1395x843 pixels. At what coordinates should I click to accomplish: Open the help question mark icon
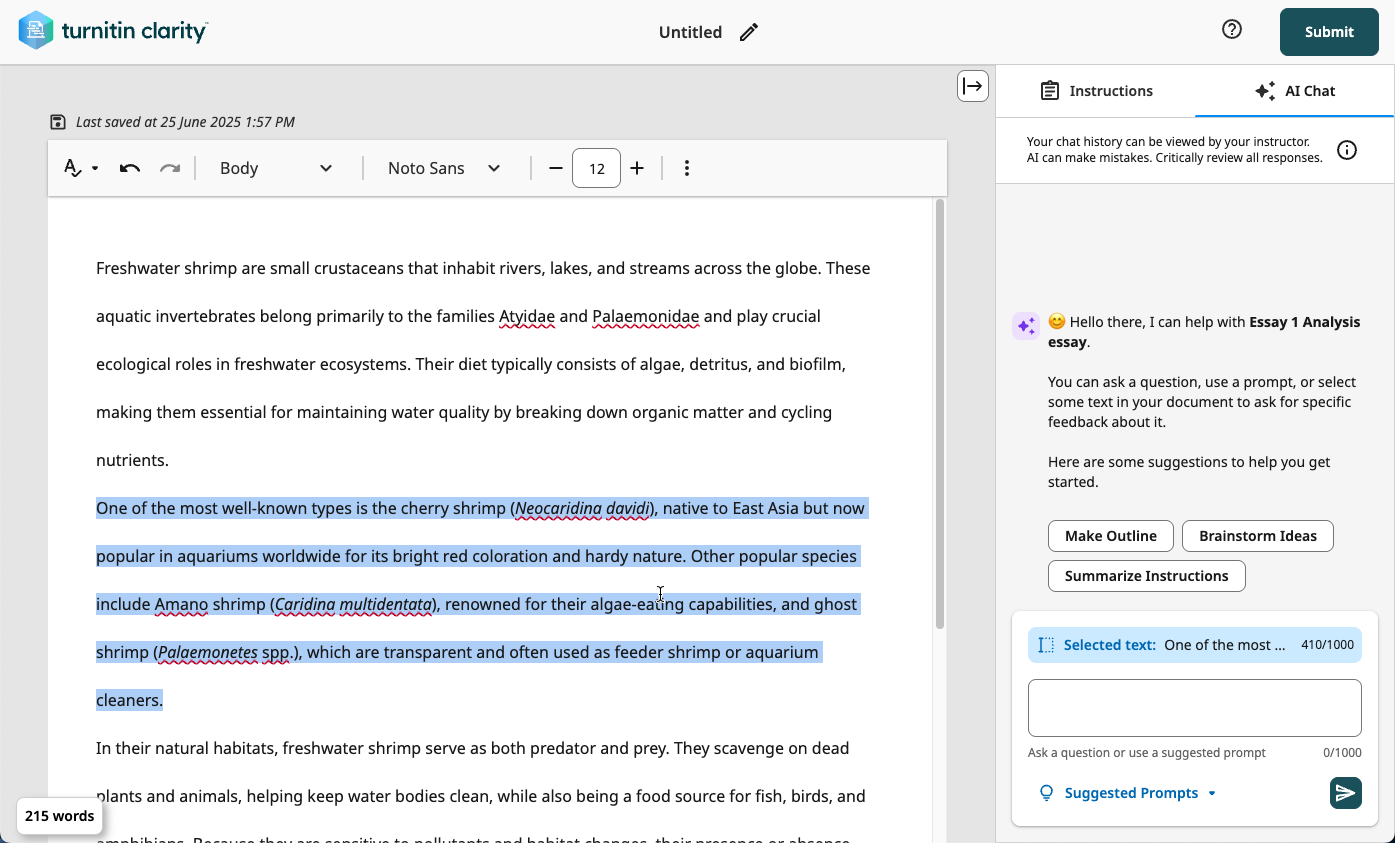[x=1232, y=30]
